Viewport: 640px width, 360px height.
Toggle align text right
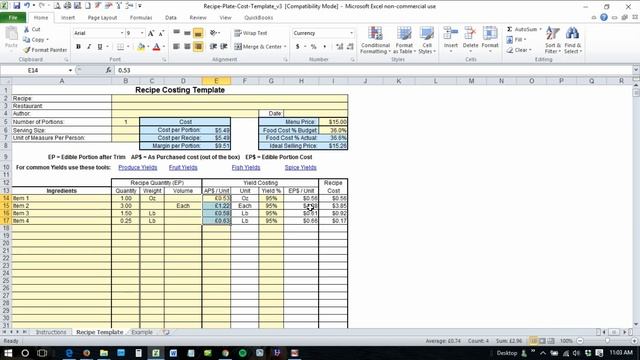198,47
